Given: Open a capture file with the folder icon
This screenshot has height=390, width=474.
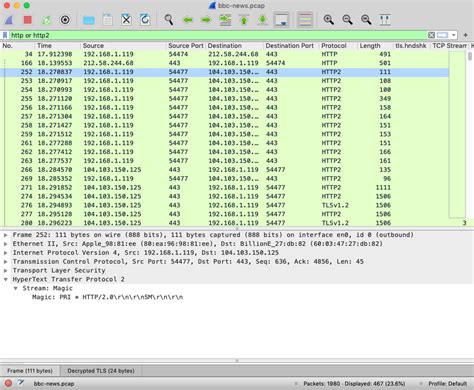Looking at the screenshot, I should click(x=89, y=20).
